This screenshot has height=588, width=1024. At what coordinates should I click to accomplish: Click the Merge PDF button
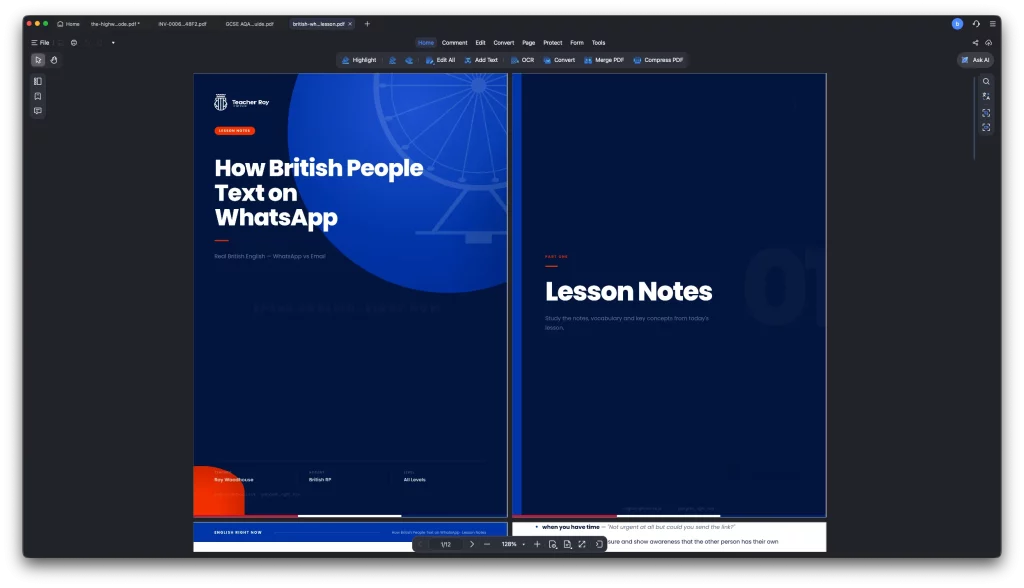click(604, 60)
